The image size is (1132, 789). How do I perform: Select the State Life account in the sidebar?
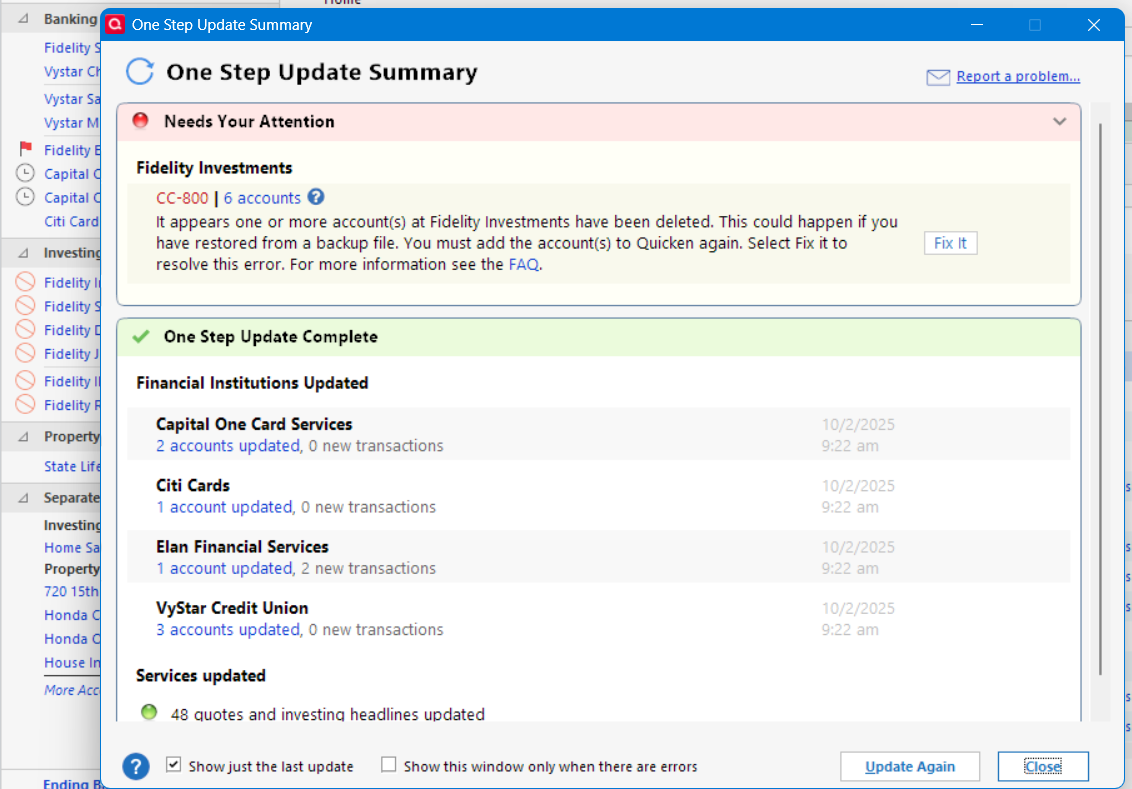click(x=71, y=466)
